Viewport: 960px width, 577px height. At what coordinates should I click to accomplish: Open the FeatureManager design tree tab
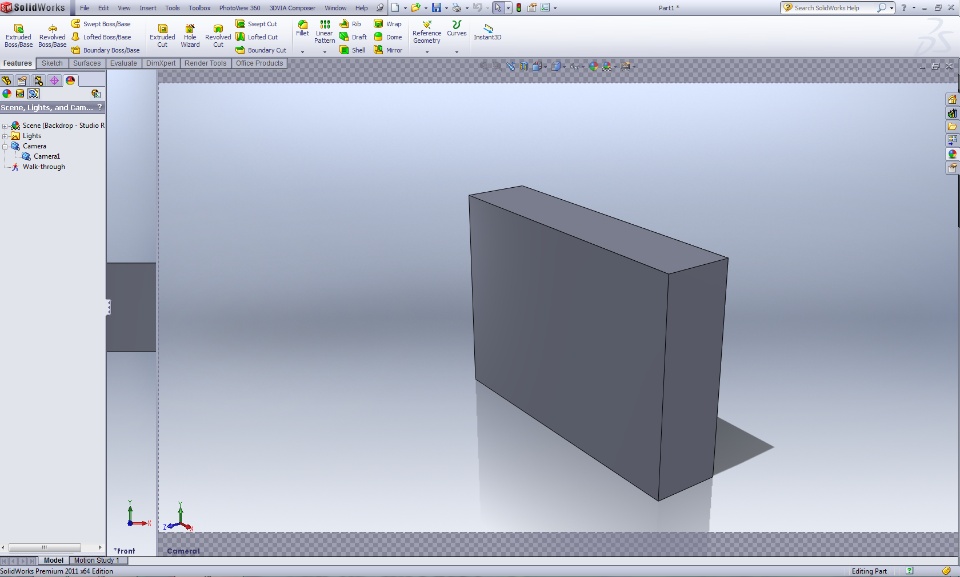(x=7, y=80)
